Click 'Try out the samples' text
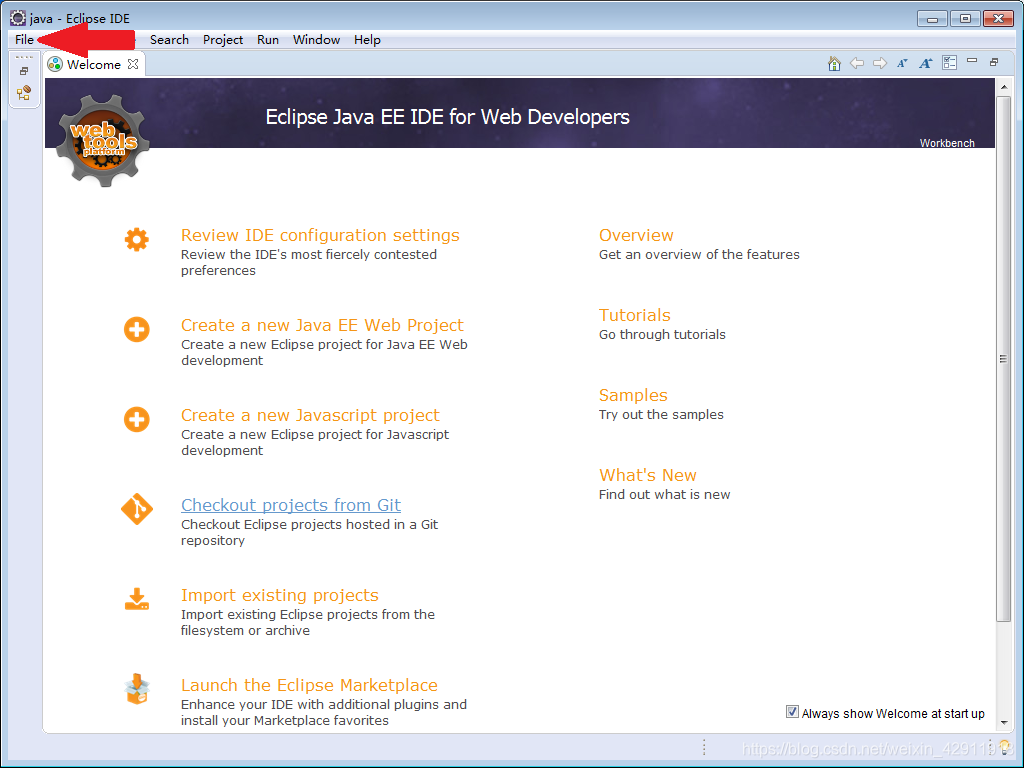Screen dimensions: 1024x768 661,415
